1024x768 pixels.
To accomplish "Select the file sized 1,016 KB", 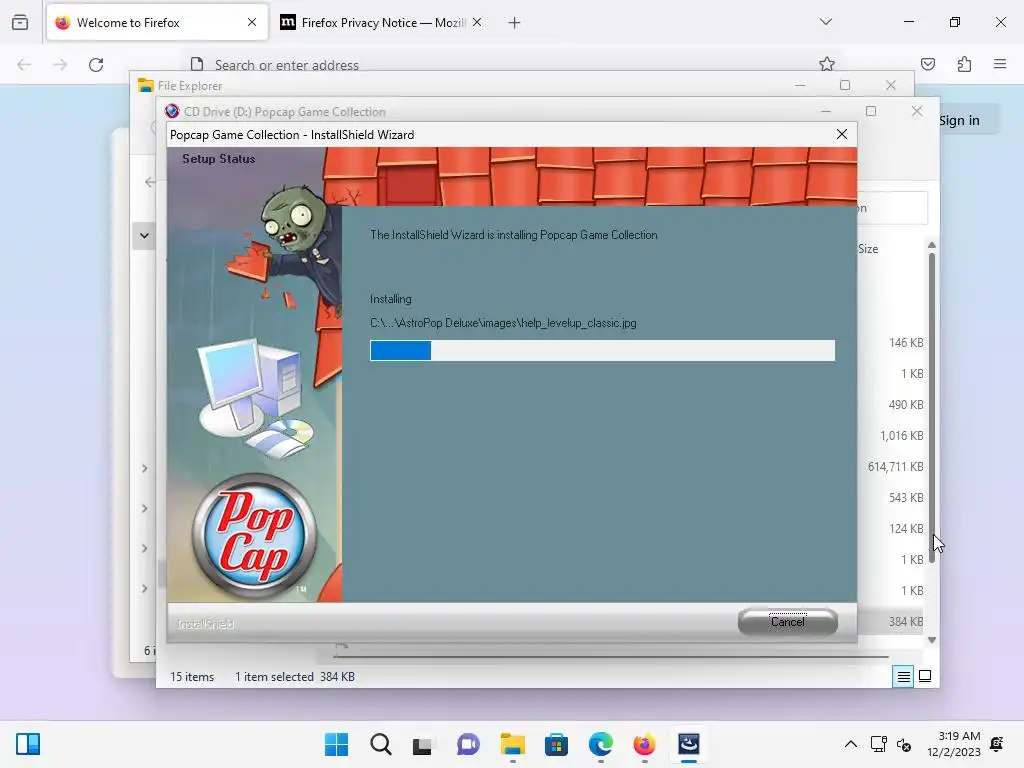I will coord(901,436).
